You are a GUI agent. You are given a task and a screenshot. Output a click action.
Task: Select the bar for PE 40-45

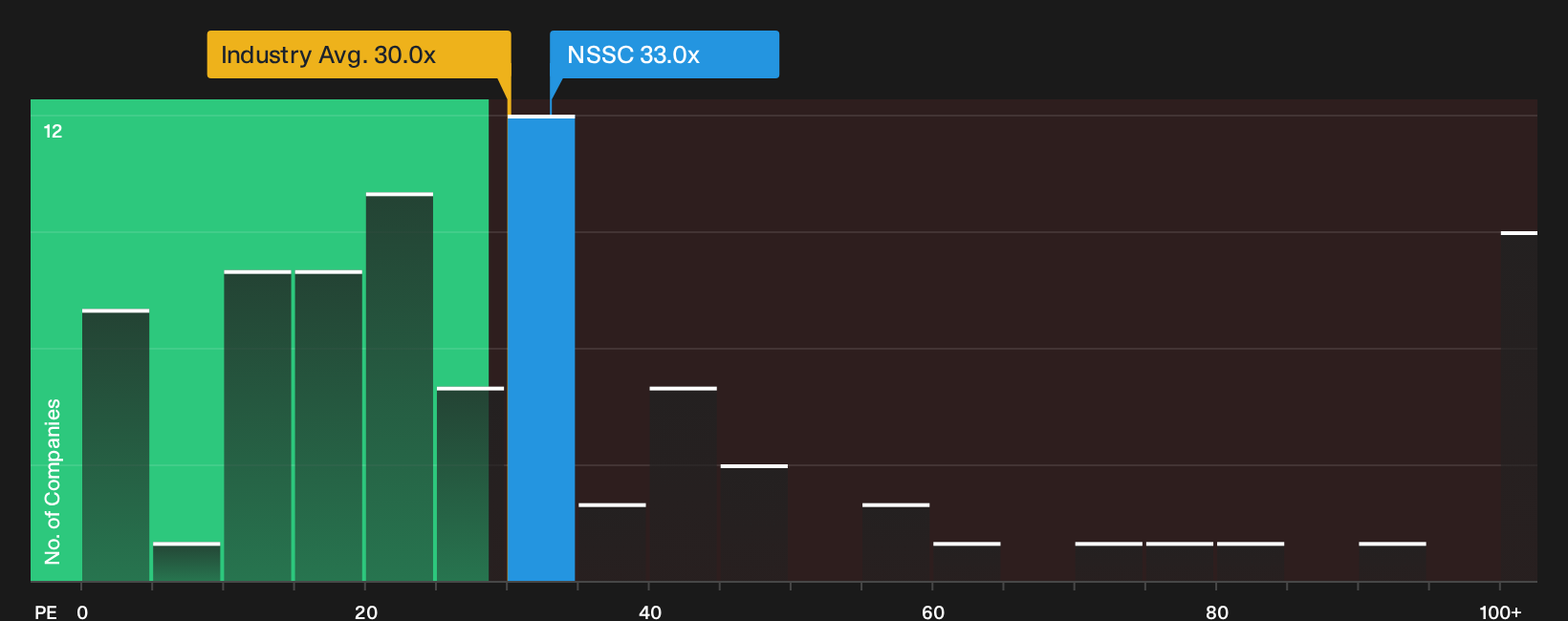click(x=683, y=484)
